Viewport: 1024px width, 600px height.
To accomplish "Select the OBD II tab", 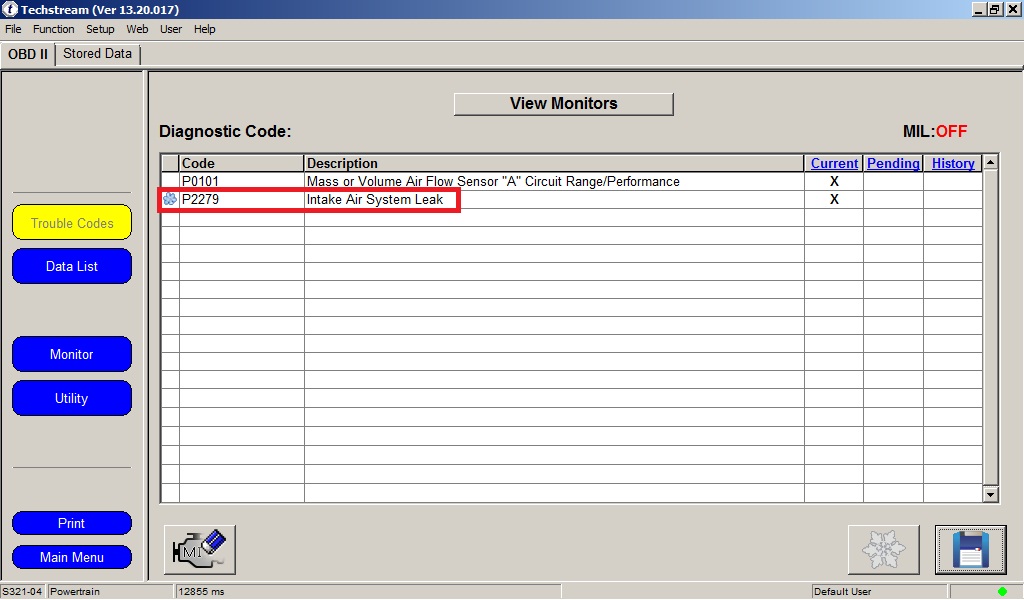I will tap(28, 54).
